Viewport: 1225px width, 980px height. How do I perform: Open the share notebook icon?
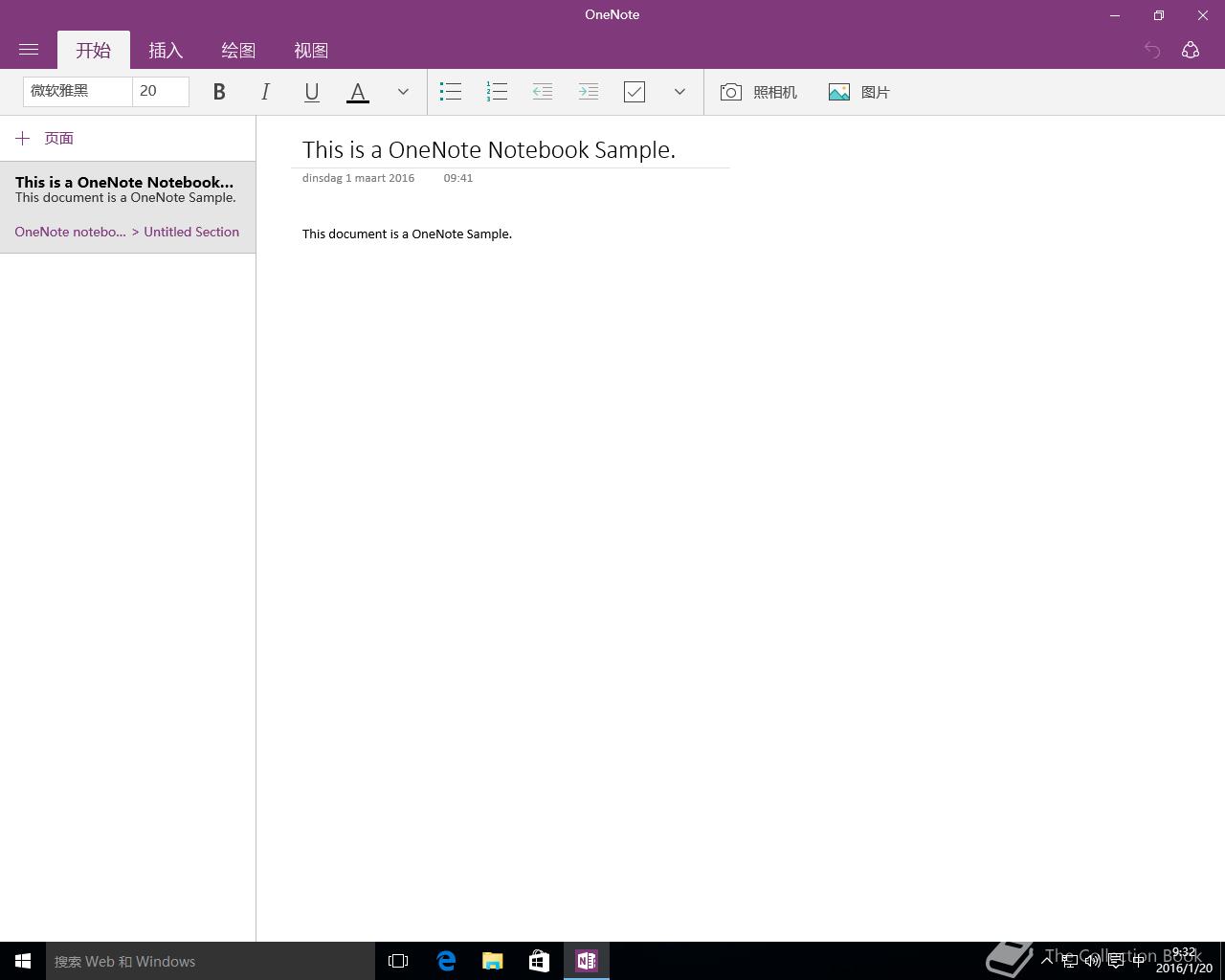(1191, 50)
